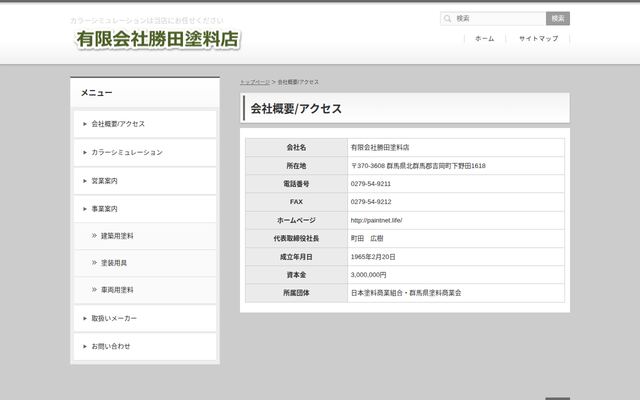640x400 pixels.
Task: Click the triangle arrow beside お問い合わせ
Action: (x=85, y=347)
